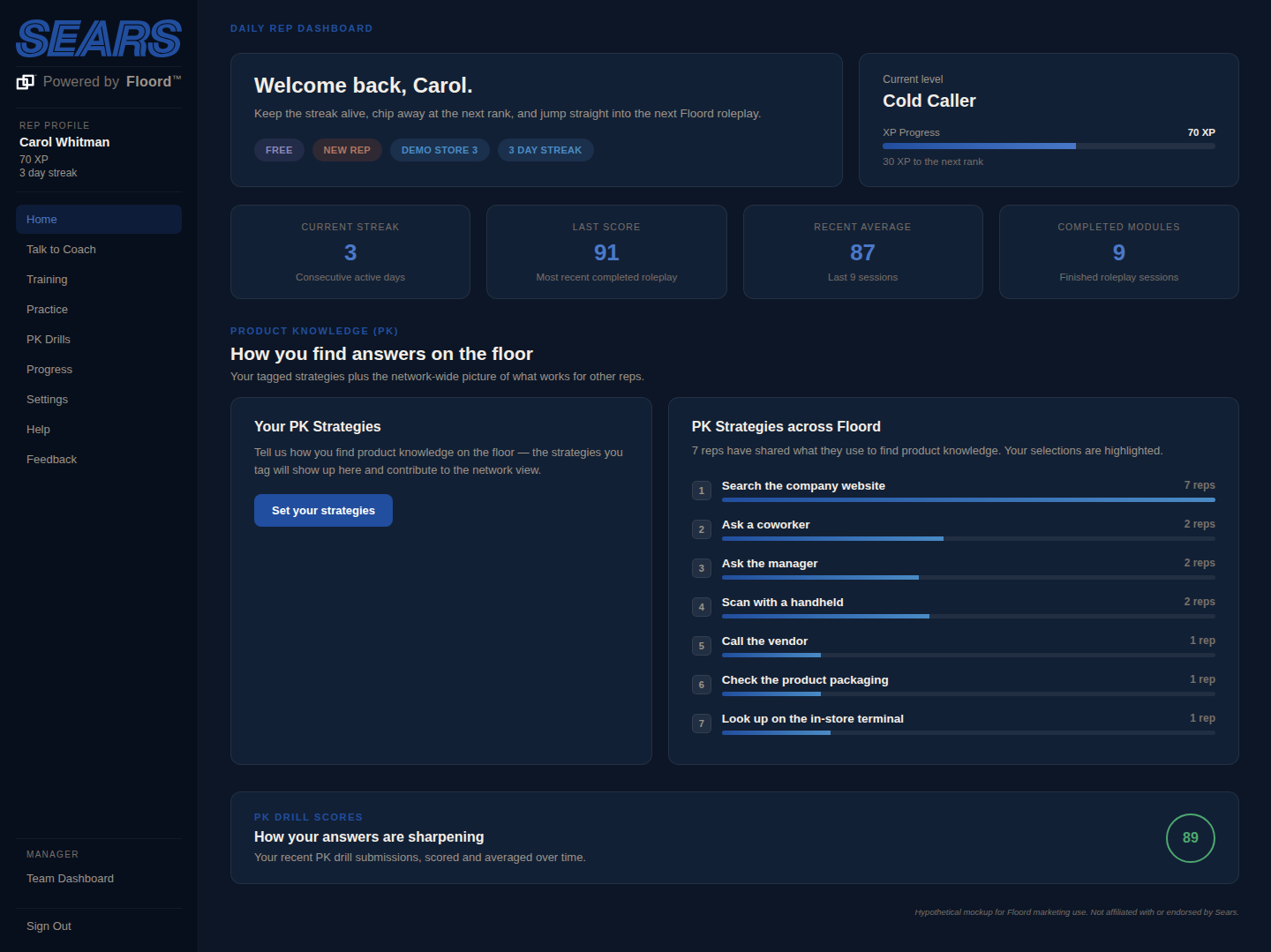Click the Call the vendor progress bar
This screenshot has width=1271, height=952.
[968, 656]
